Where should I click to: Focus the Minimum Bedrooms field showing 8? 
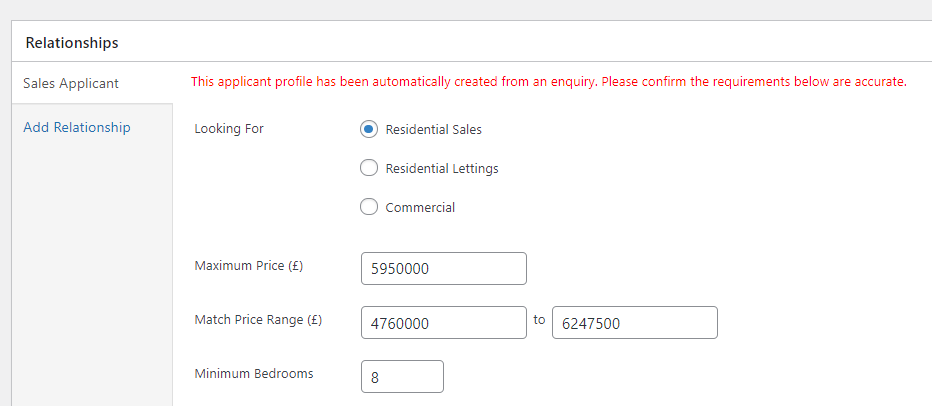[402, 376]
